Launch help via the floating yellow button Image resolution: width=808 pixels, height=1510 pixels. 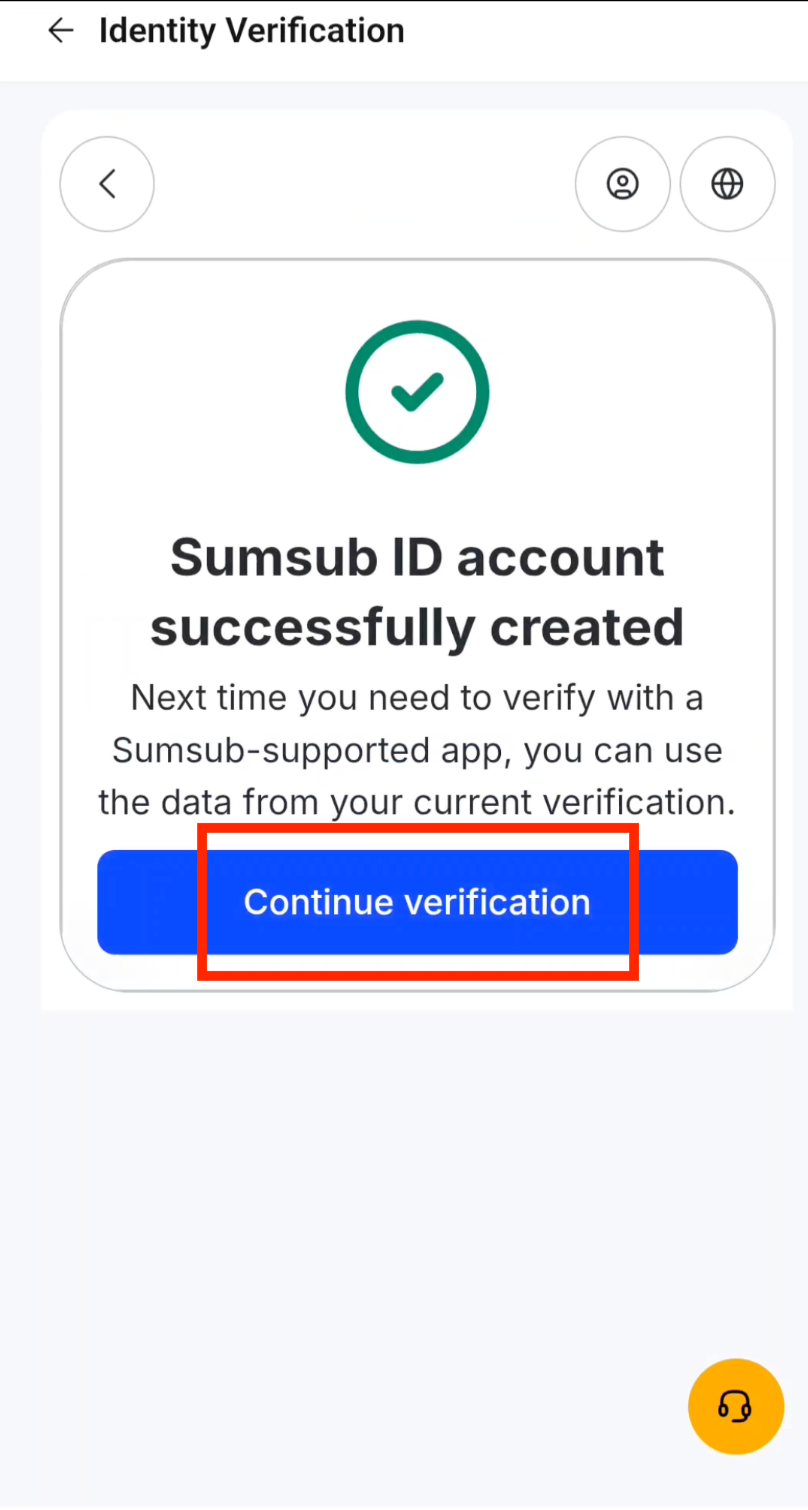(736, 1405)
